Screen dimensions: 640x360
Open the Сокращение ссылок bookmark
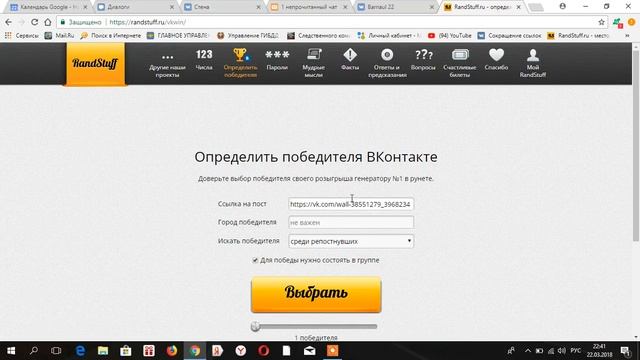pyautogui.click(x=510, y=36)
